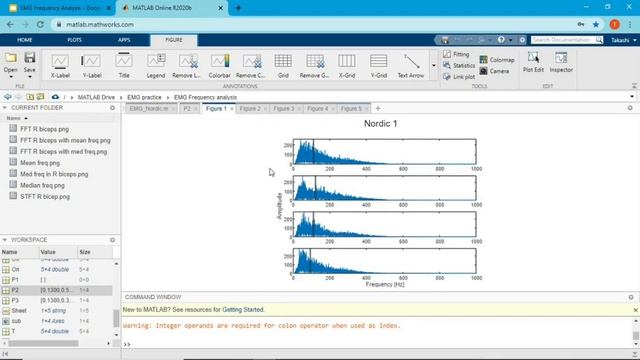This screenshot has height=360, width=640.
Task: Open the Colormap editor
Action: pyautogui.click(x=497, y=60)
